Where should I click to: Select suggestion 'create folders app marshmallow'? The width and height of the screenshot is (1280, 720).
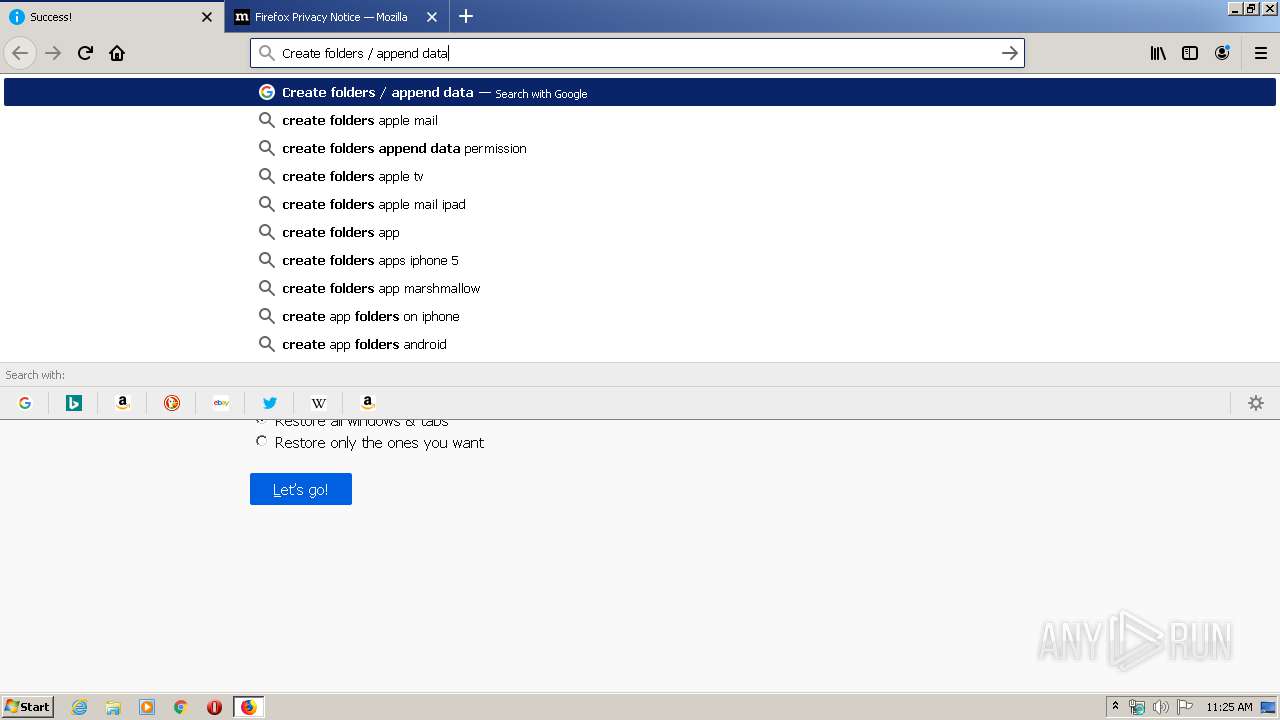point(640,288)
